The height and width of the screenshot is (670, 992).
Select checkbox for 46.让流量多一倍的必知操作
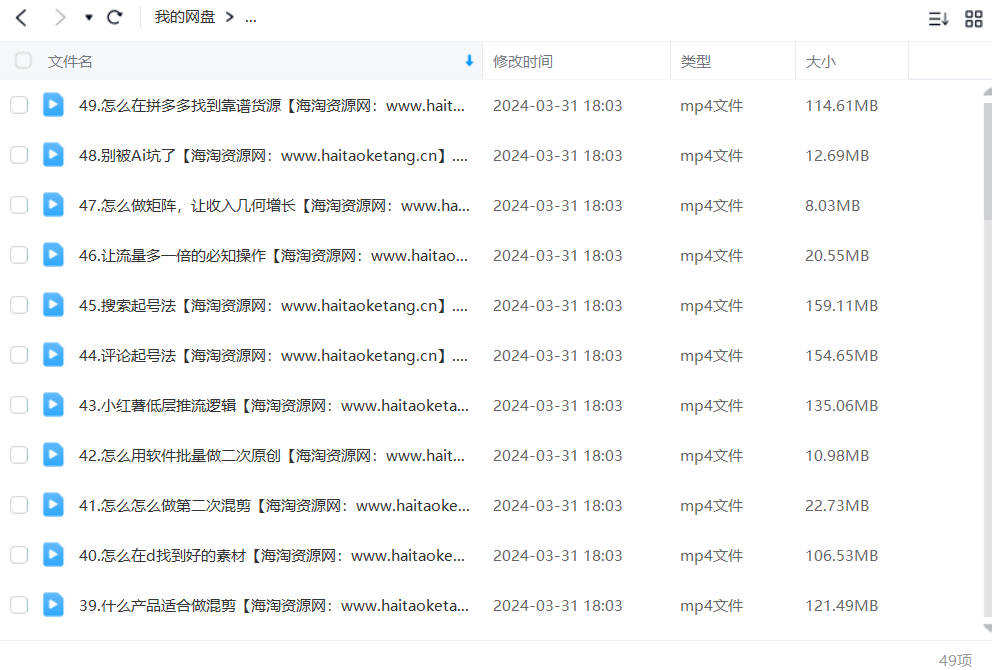(19, 255)
